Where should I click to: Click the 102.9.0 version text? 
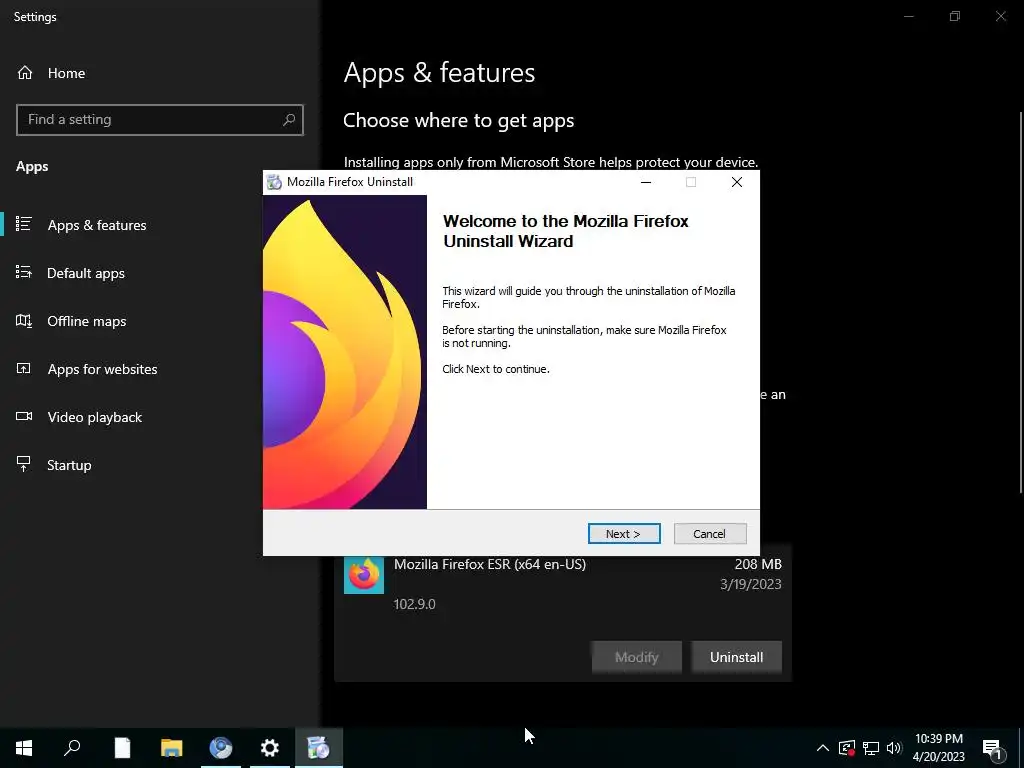[414, 604]
